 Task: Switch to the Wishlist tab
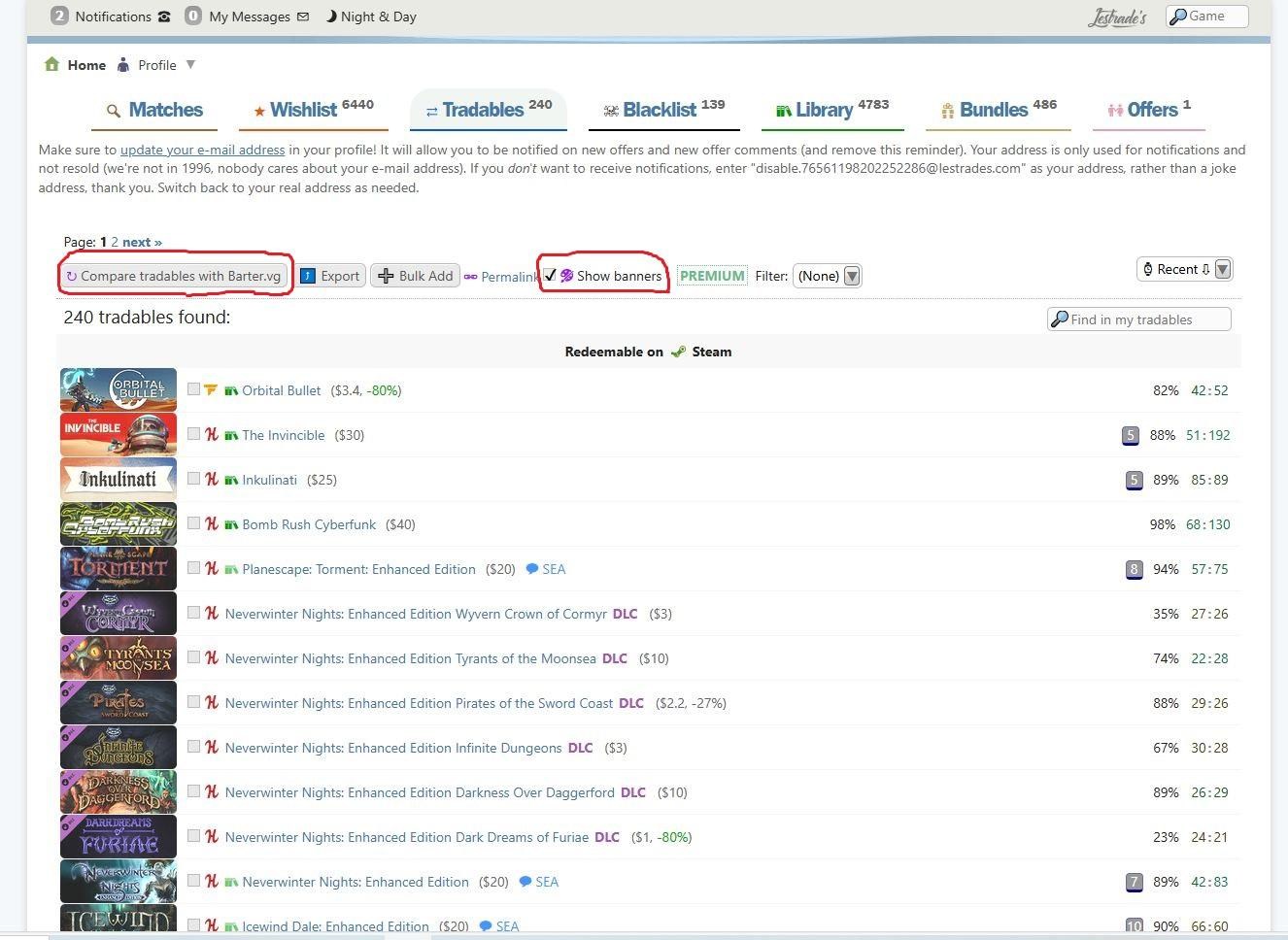(313, 110)
